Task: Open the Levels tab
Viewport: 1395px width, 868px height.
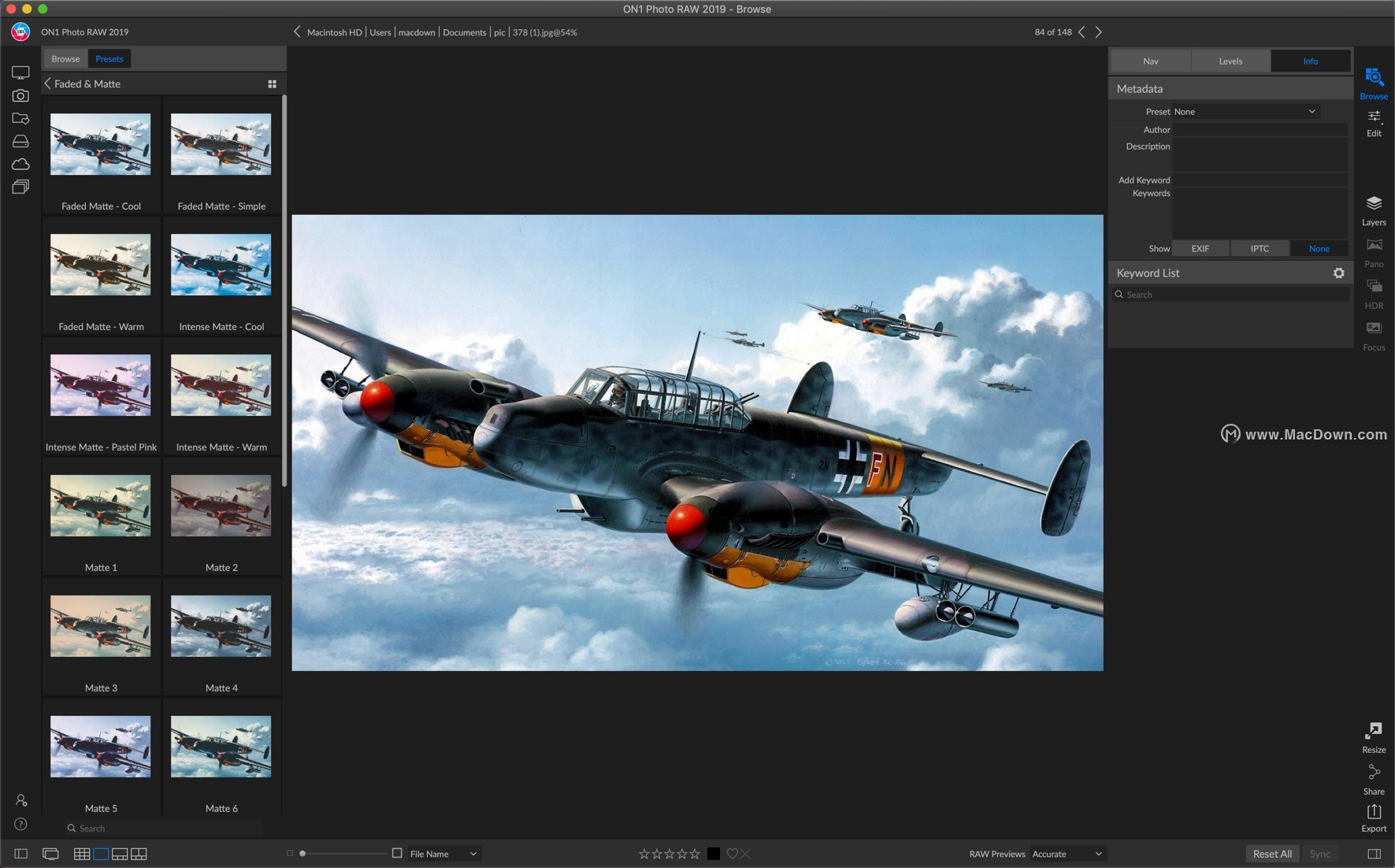Action: coord(1230,61)
